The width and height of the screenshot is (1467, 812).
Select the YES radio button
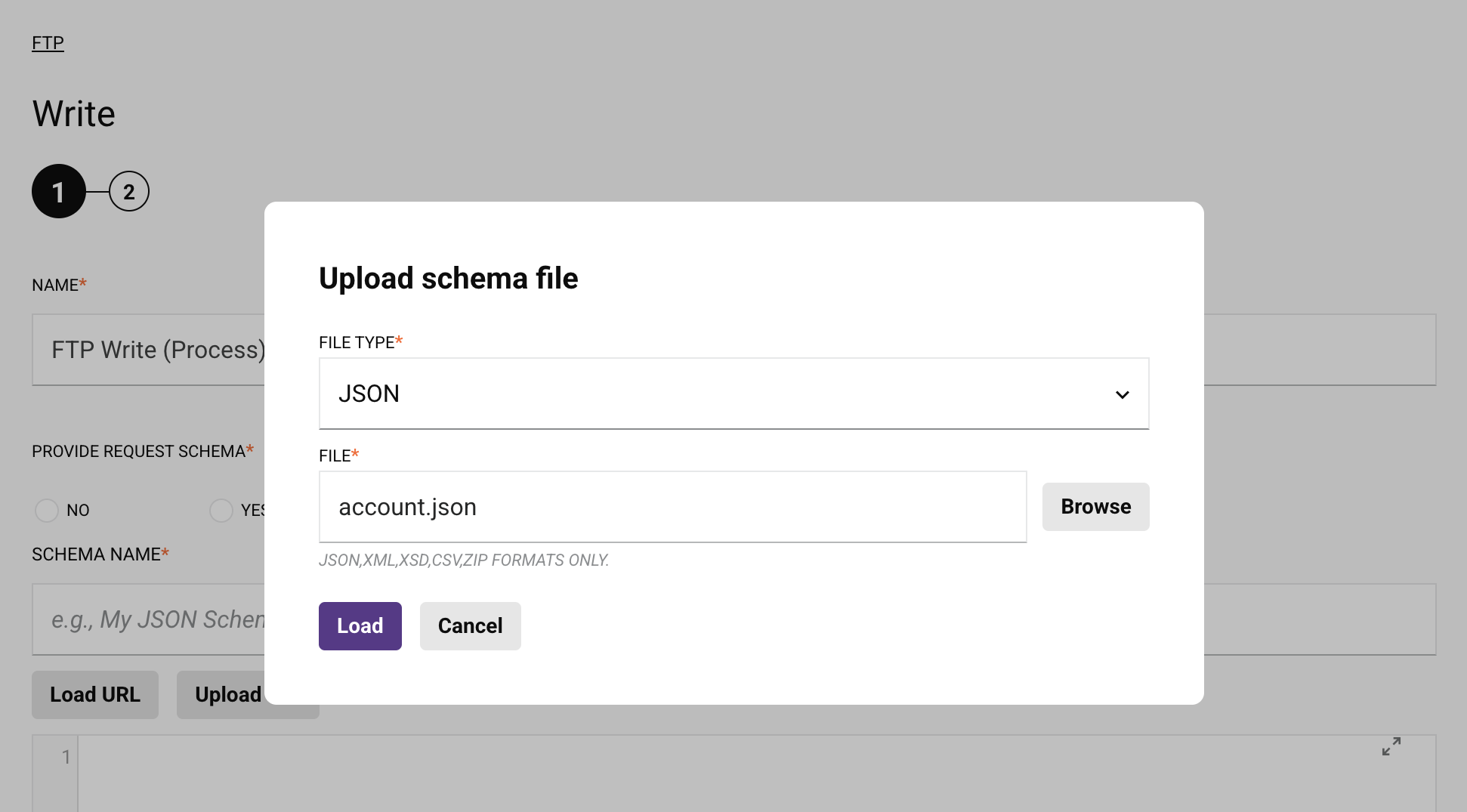[221, 511]
